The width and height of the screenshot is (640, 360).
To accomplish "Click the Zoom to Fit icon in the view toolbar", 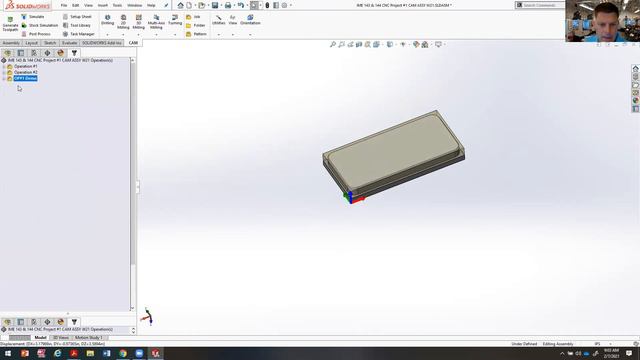I will 333,44.
